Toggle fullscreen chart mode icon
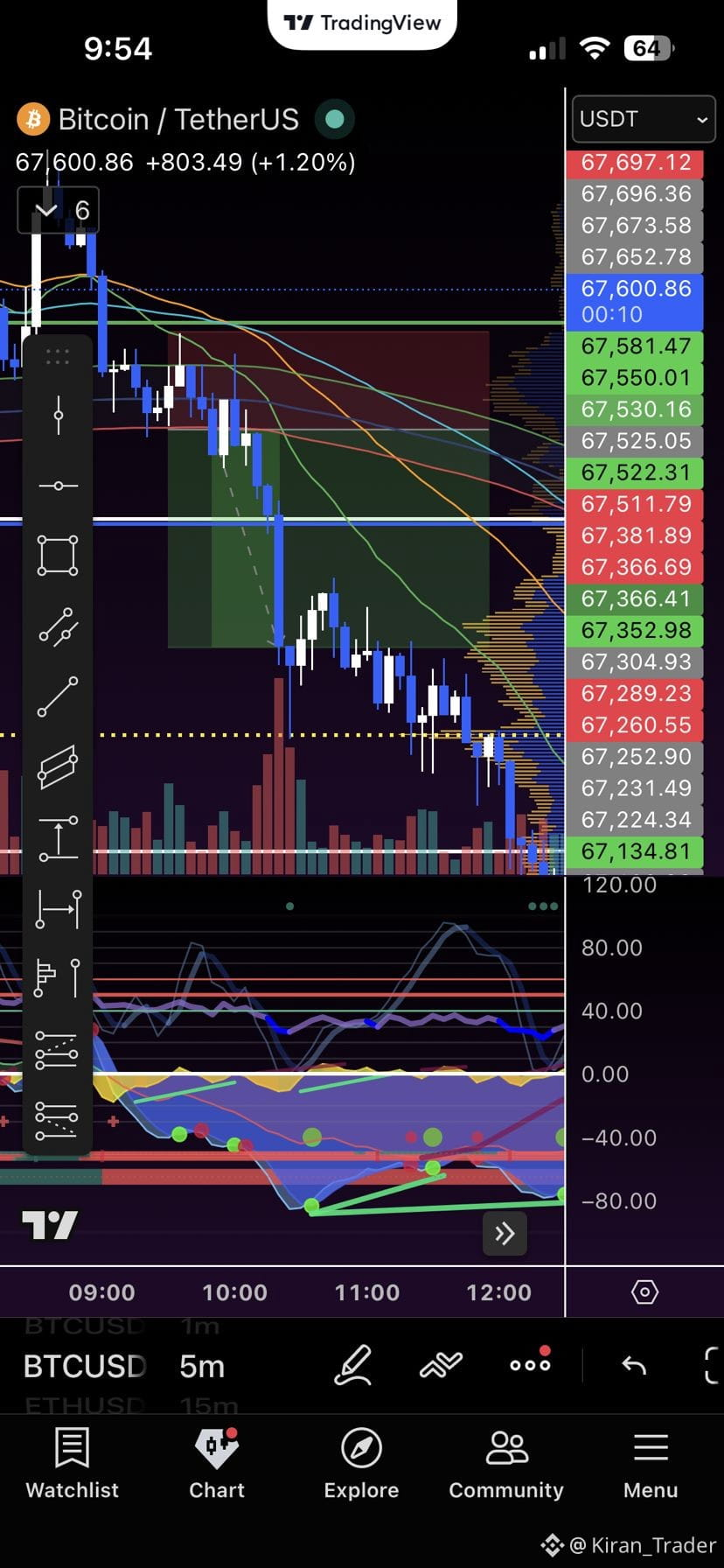 712,1365
